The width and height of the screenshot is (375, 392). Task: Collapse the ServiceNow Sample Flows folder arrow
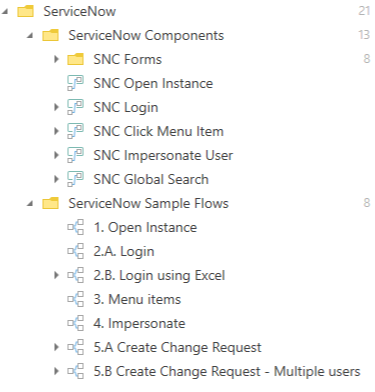coord(30,204)
